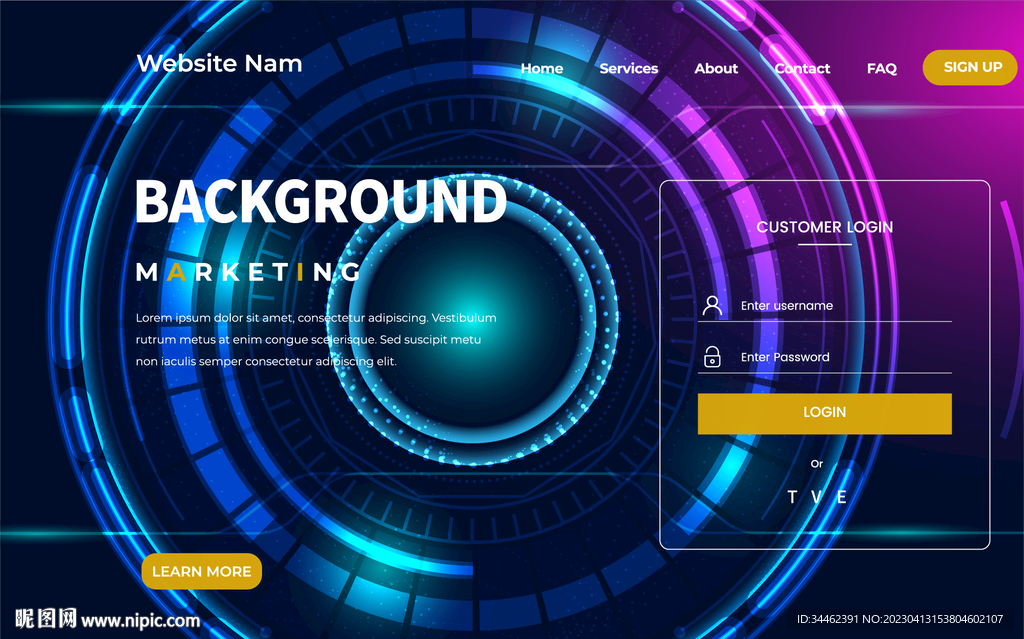The image size is (1024, 639).
Task: Submit with the yellow LOGIN button
Action: [x=825, y=413]
